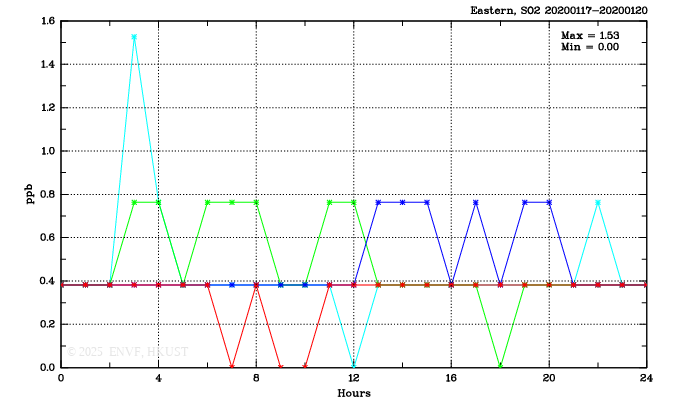The height and width of the screenshot is (409, 674).
Task: Click the red zero-value marker at hour 7
Action: click(x=232, y=367)
